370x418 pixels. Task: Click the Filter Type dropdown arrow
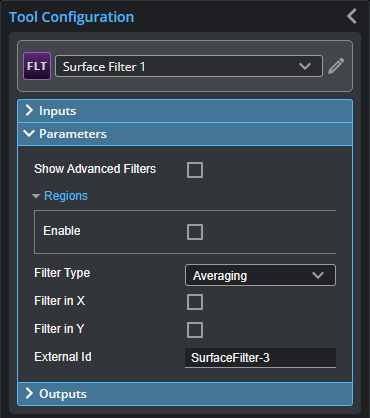click(318, 275)
